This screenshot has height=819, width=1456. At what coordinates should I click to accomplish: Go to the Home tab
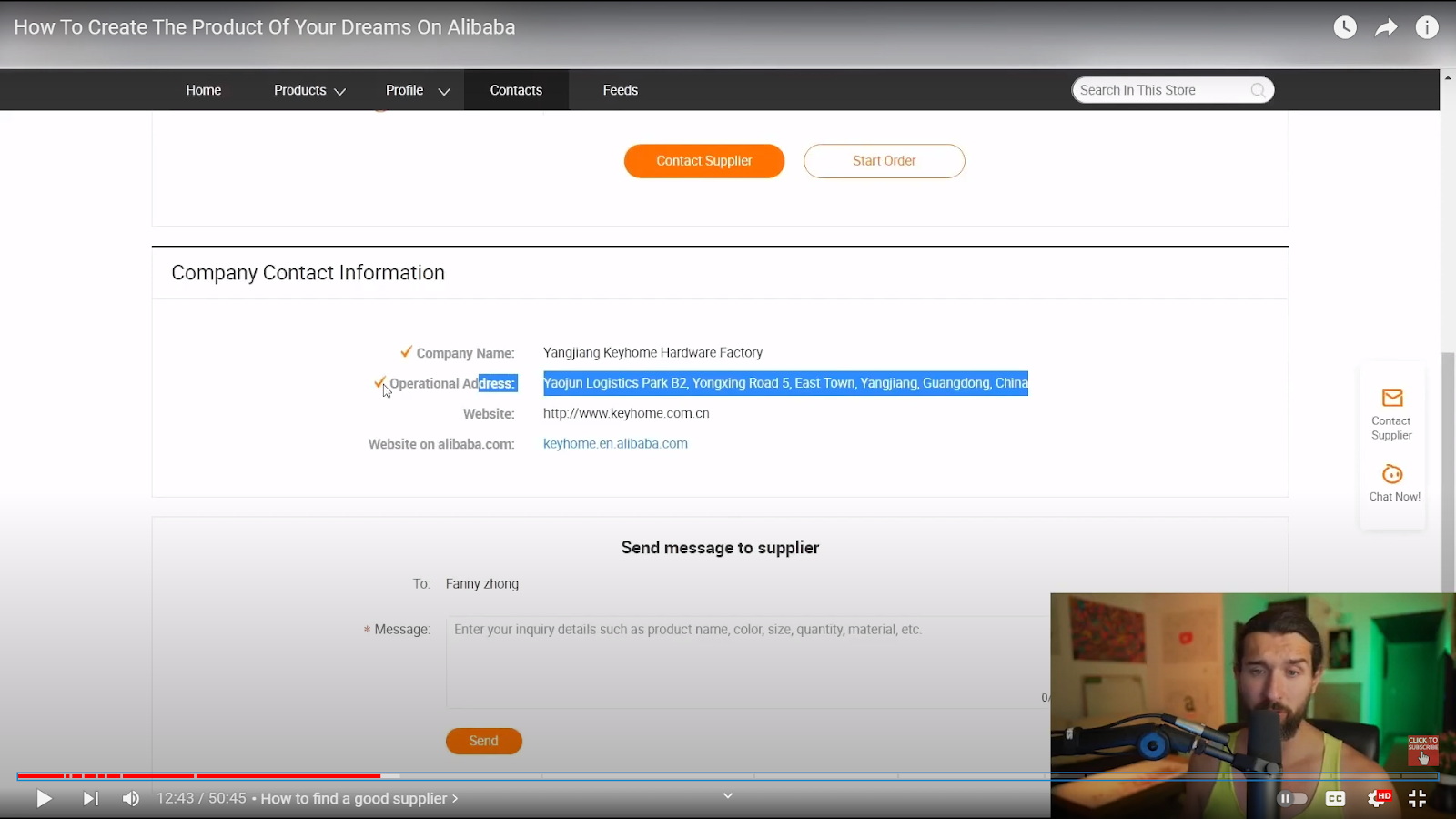tap(204, 90)
